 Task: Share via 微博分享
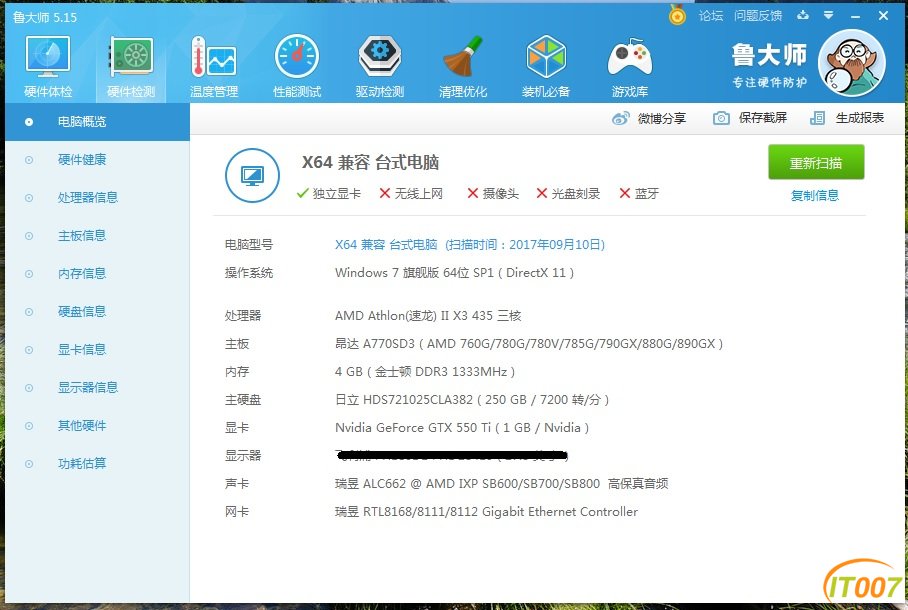[649, 118]
